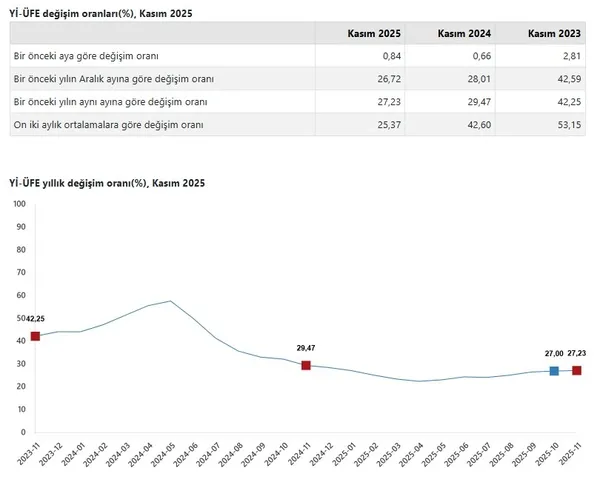Select the blue square marker at 2025-10
This screenshot has width=600, height=485.
click(x=554, y=371)
